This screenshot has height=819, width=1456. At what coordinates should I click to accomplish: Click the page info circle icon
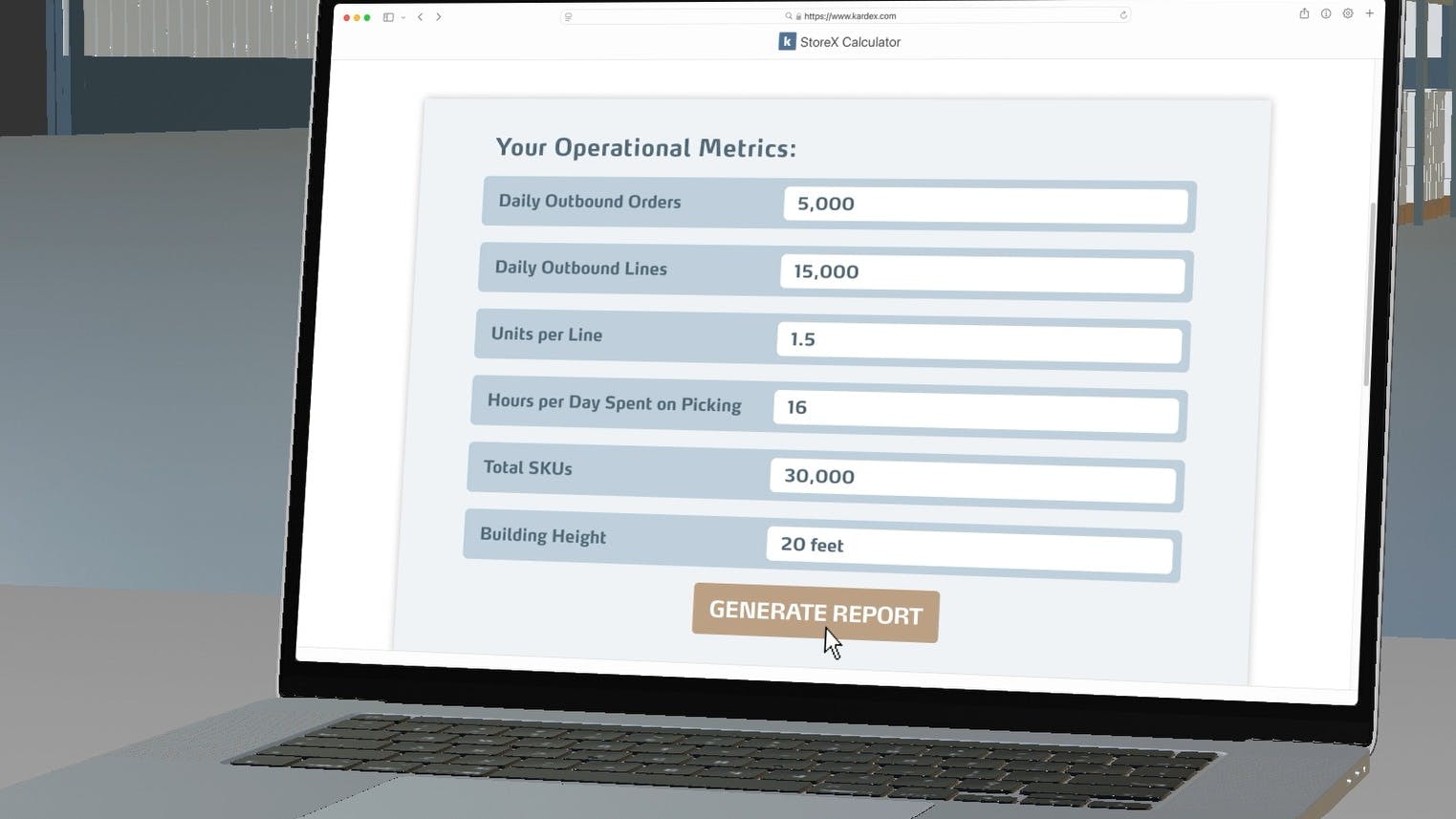pos(1326,13)
